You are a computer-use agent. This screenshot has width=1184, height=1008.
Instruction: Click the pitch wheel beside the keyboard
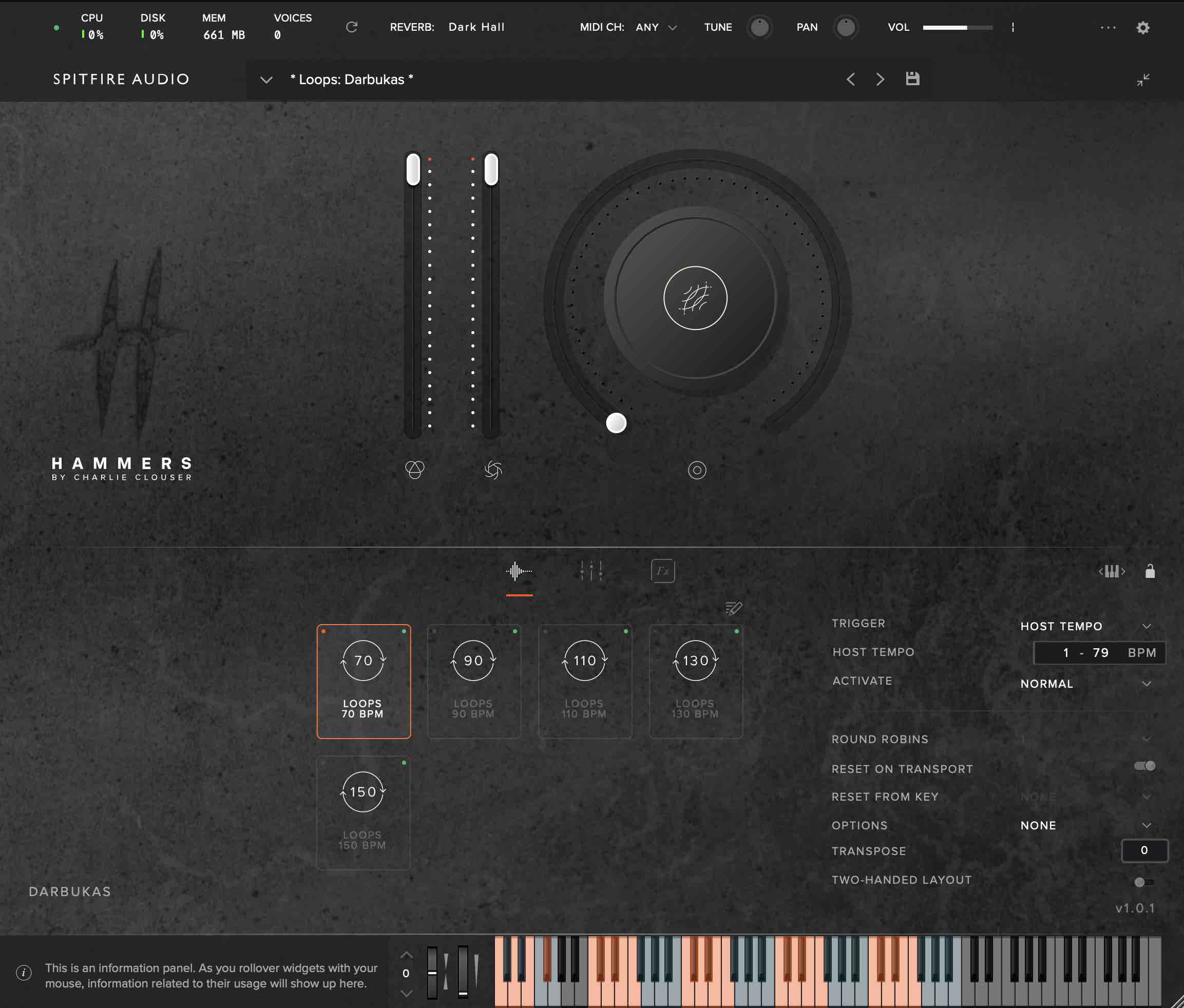pyautogui.click(x=432, y=973)
